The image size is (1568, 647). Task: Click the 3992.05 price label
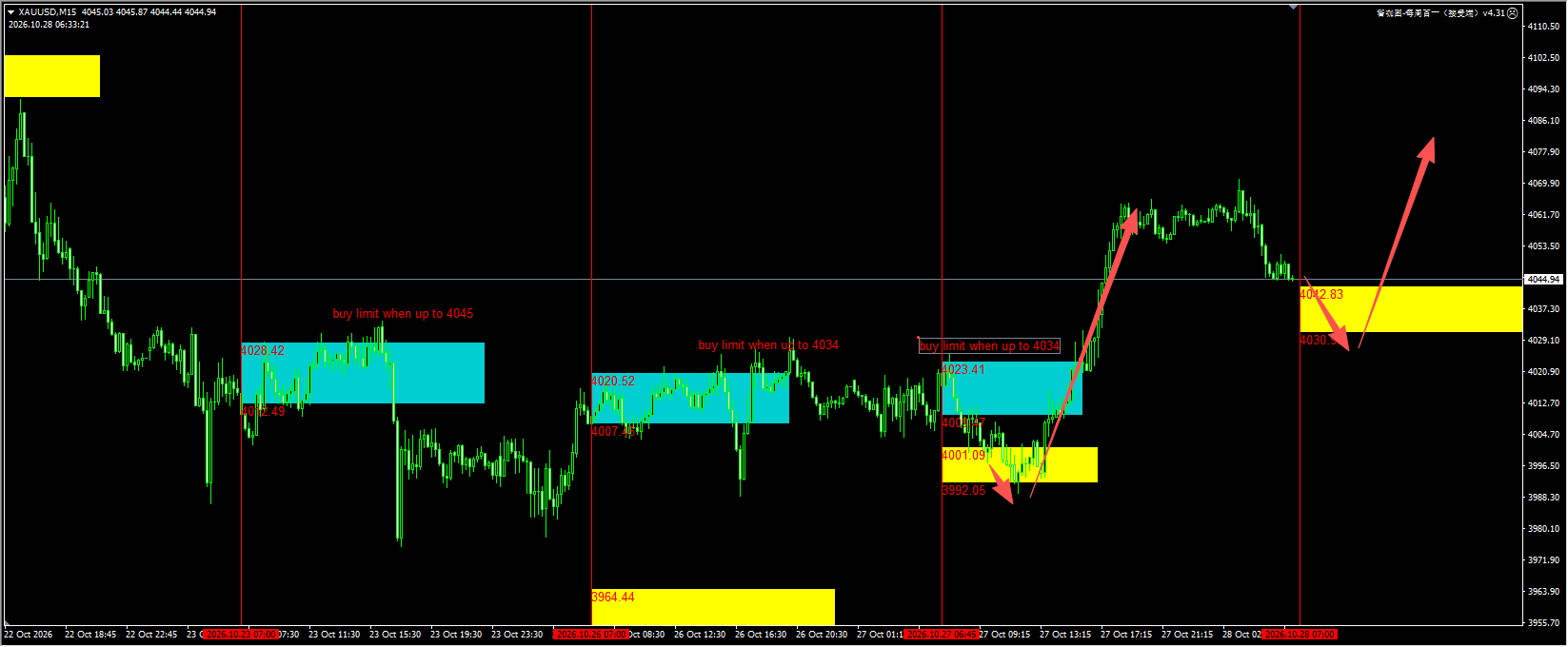click(x=963, y=490)
